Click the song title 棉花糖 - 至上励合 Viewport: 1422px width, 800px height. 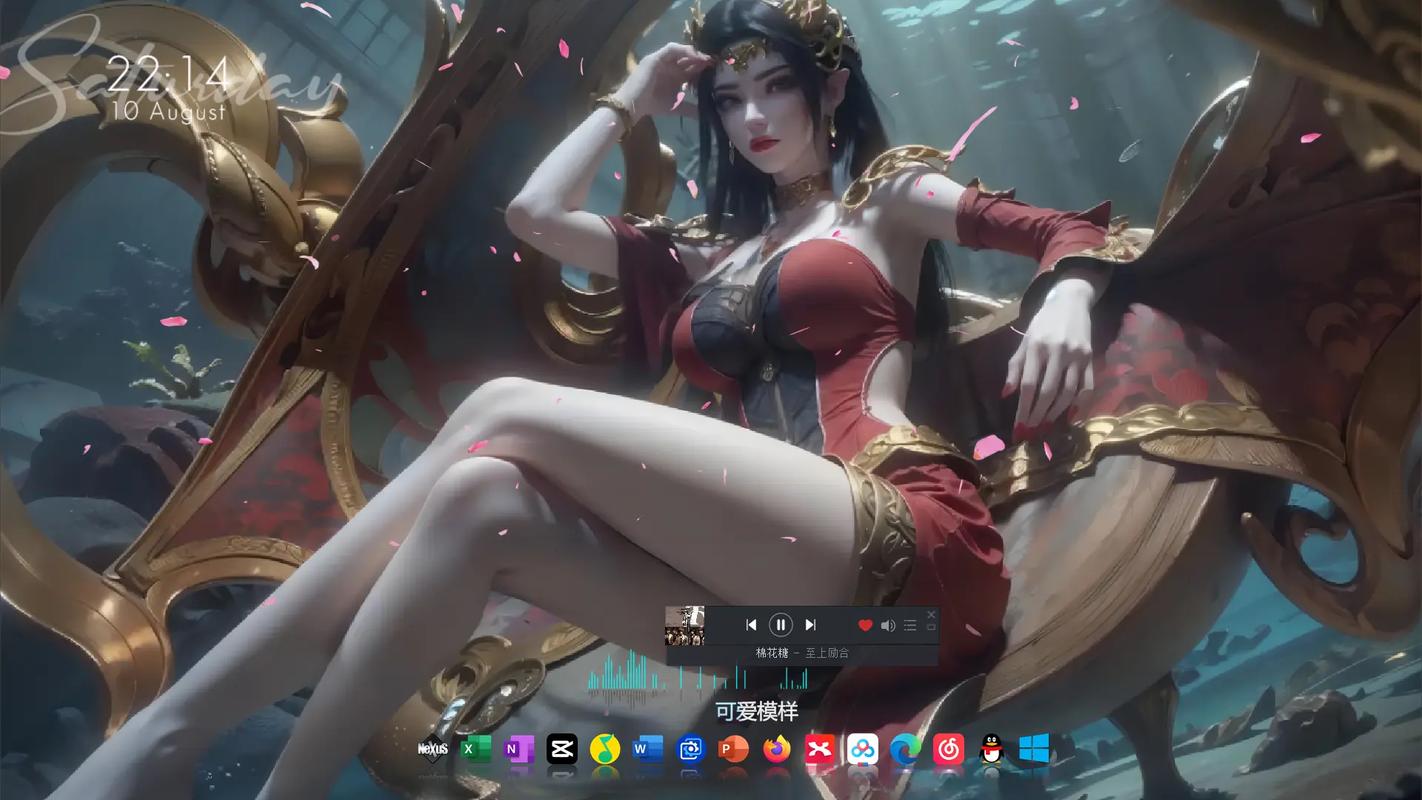[x=802, y=652]
